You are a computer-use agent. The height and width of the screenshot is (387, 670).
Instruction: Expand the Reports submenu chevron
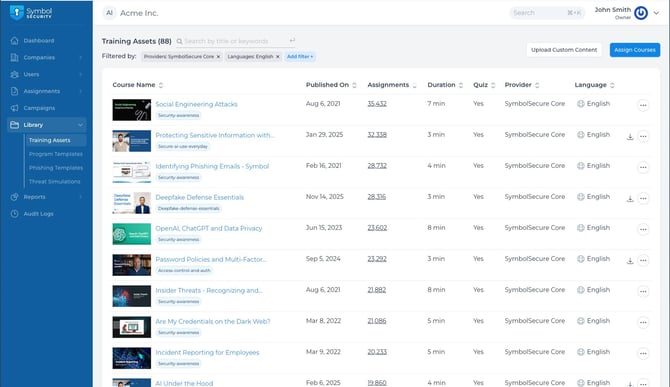[80, 197]
